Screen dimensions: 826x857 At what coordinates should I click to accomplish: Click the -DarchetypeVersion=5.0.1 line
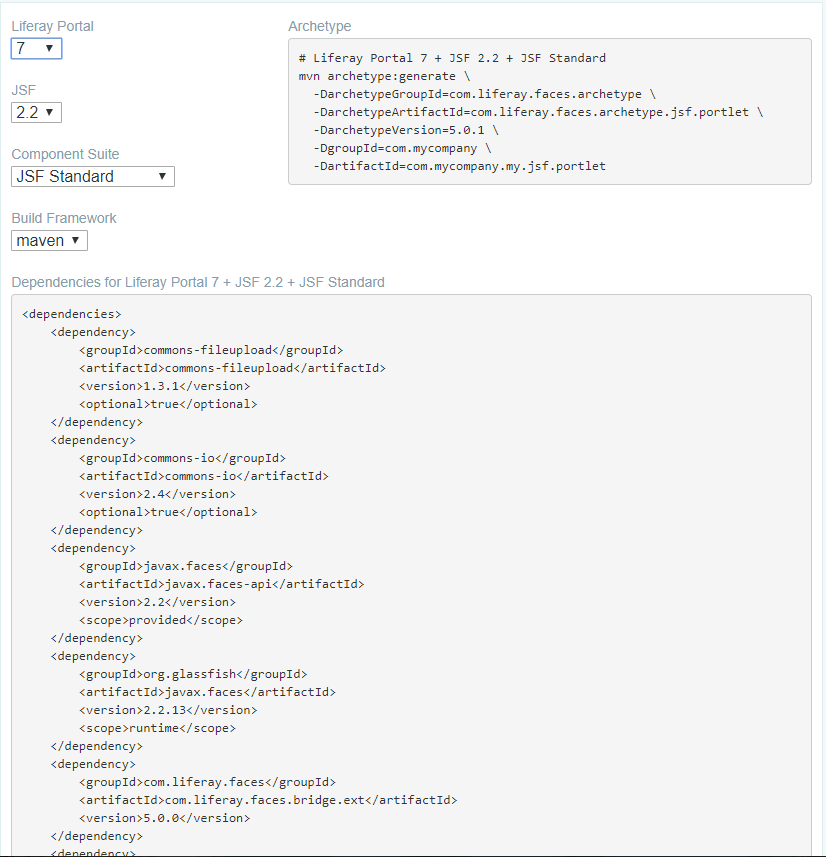(x=406, y=130)
